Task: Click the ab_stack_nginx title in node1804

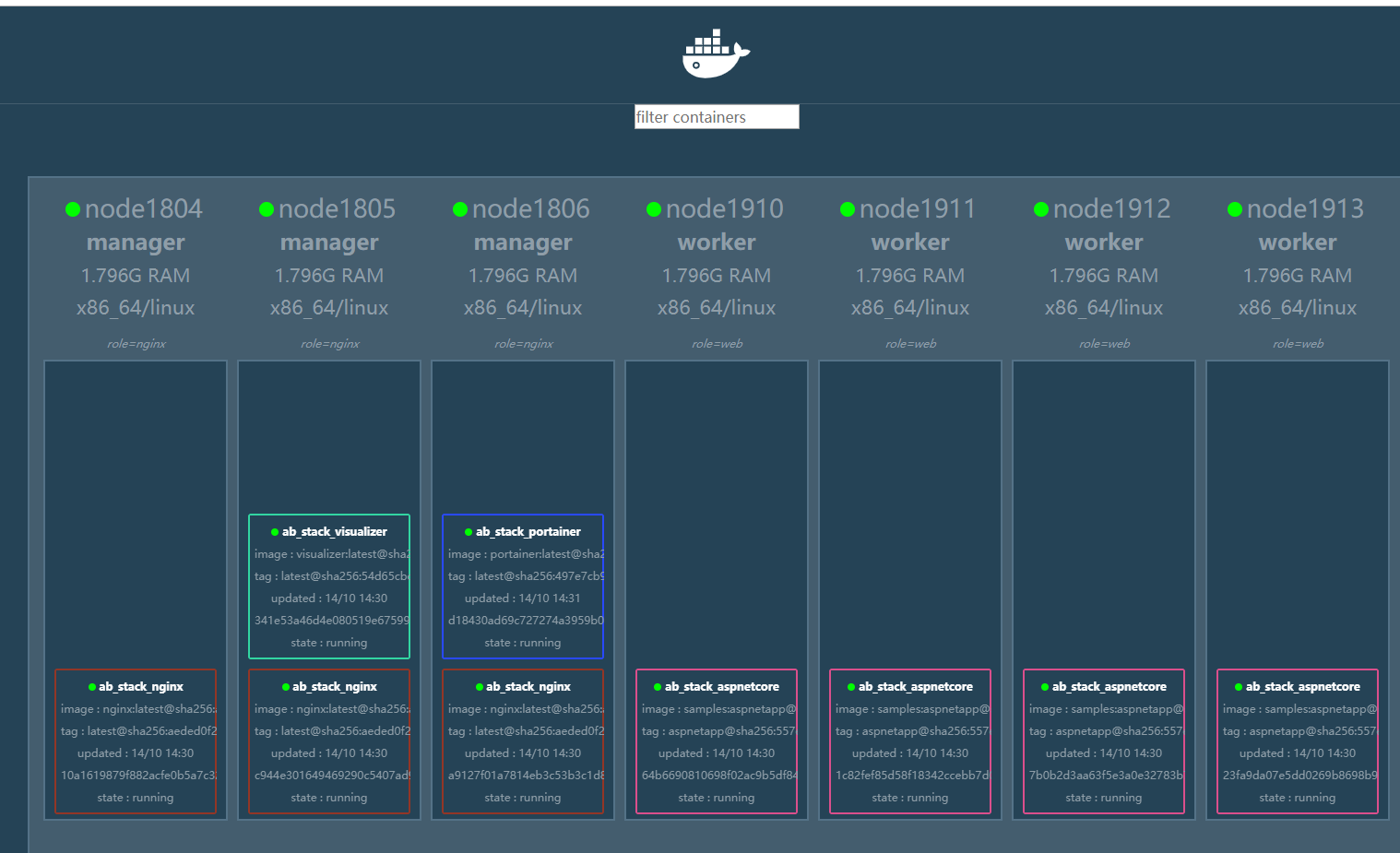Action: tap(141, 687)
